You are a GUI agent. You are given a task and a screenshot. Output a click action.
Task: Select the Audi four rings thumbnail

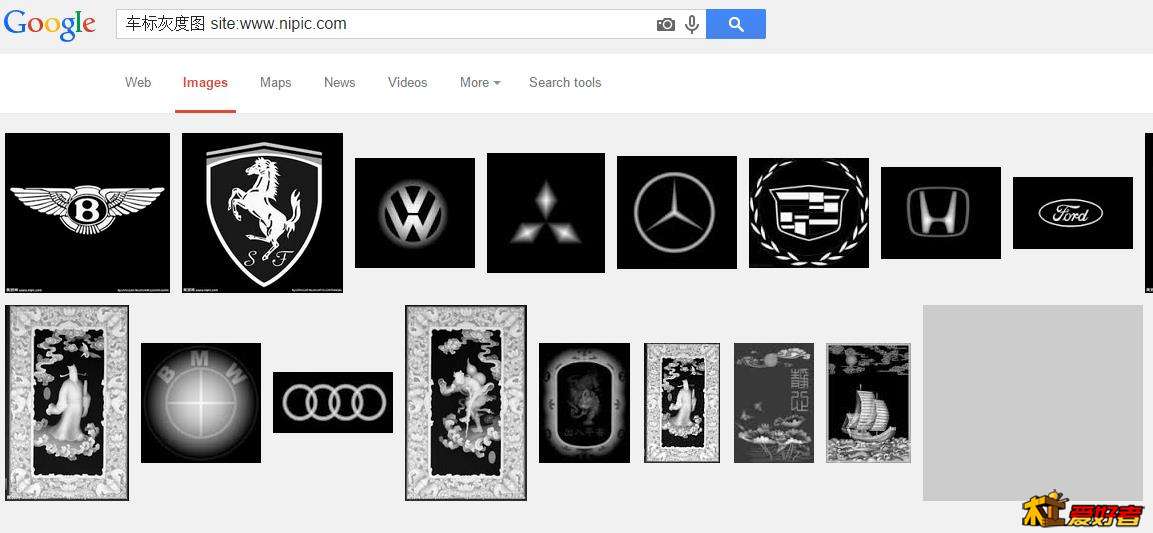point(333,402)
